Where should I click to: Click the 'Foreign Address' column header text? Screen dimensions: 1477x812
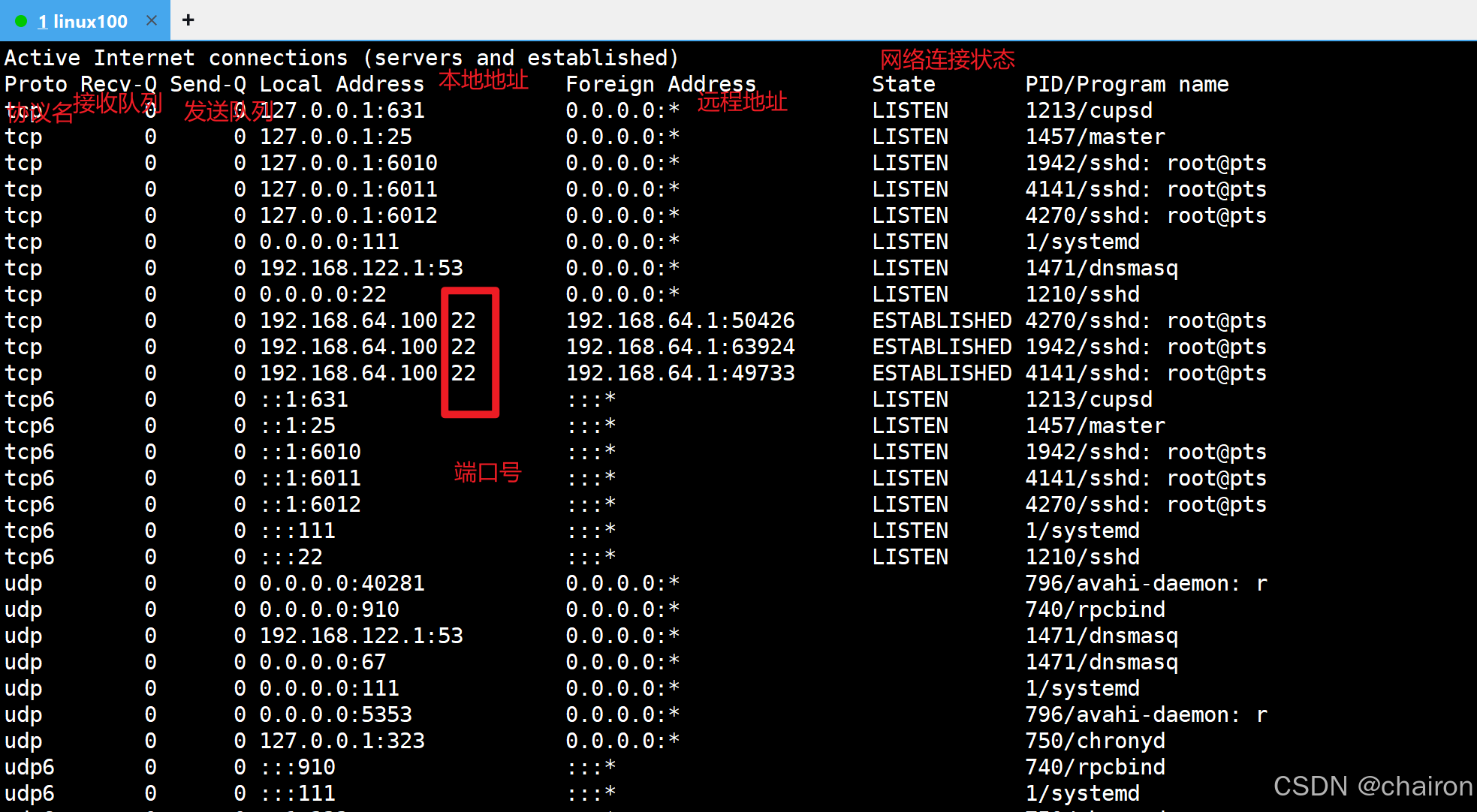660,84
